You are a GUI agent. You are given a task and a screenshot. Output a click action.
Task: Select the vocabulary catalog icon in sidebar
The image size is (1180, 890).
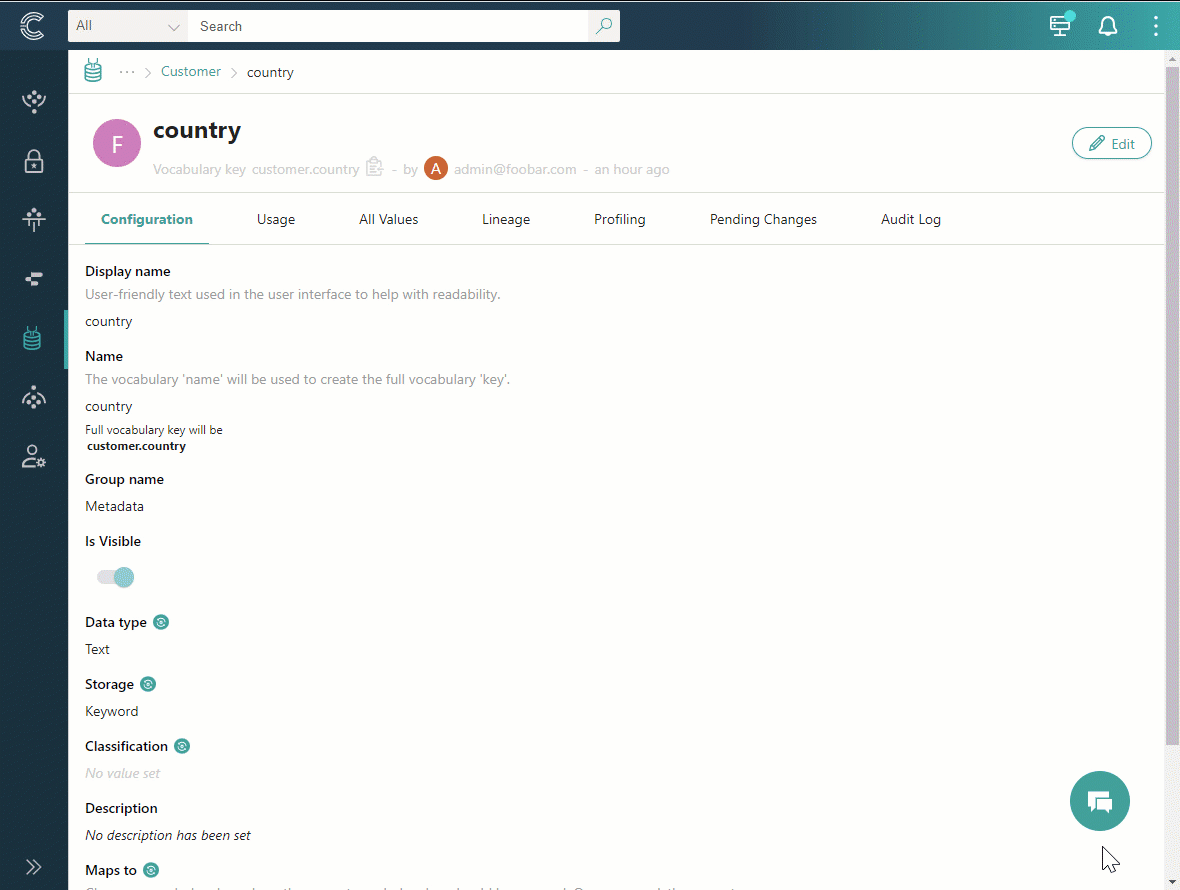point(32,338)
